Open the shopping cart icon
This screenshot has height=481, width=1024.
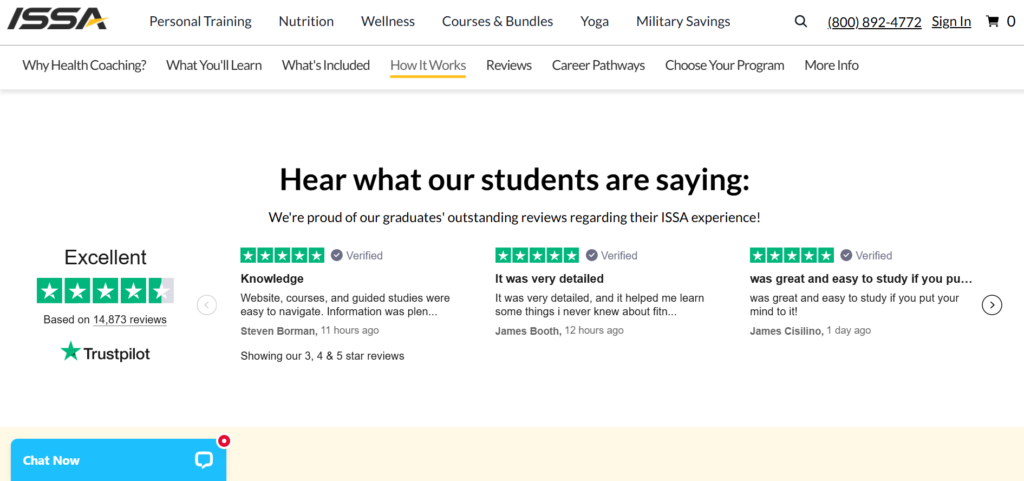click(x=993, y=22)
